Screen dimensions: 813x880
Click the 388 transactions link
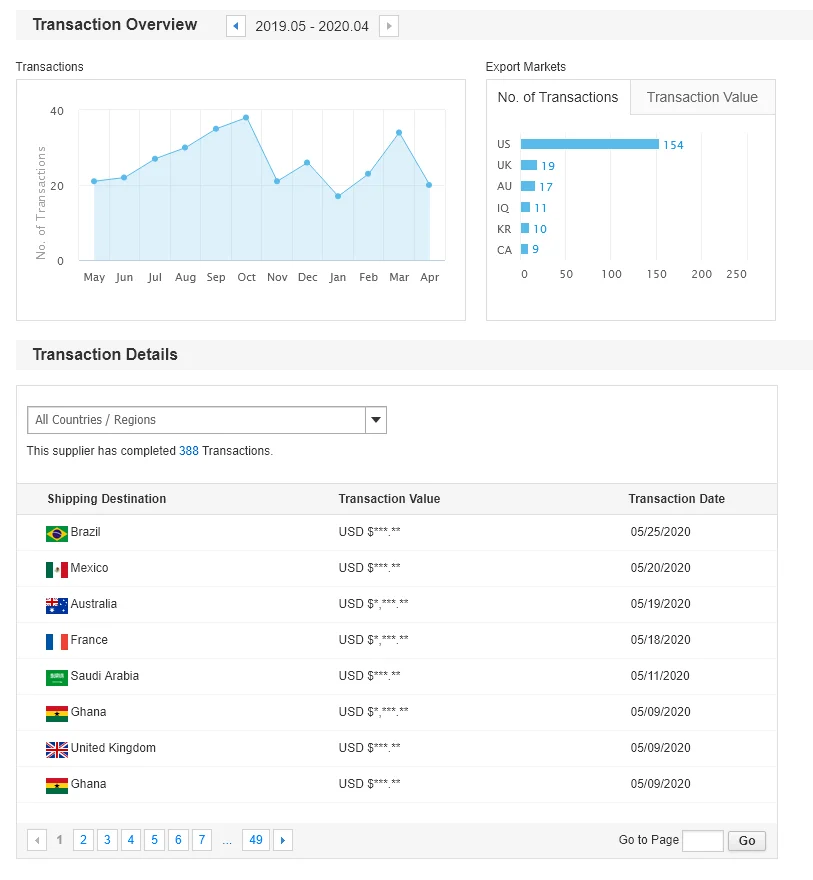(188, 451)
